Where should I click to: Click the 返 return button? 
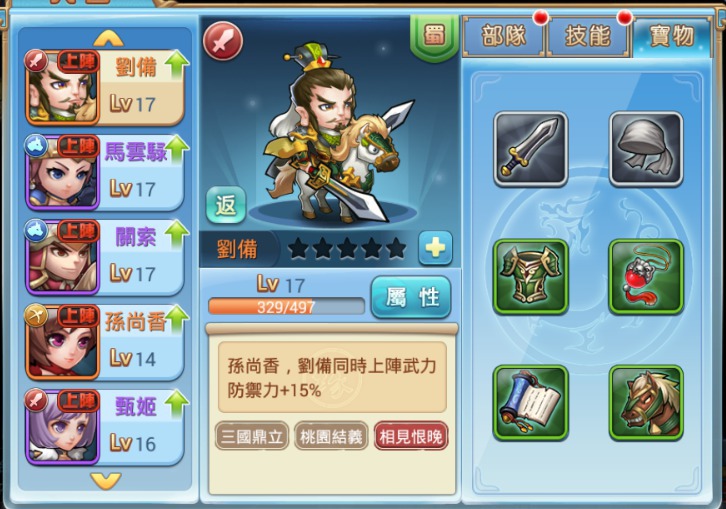(x=226, y=205)
